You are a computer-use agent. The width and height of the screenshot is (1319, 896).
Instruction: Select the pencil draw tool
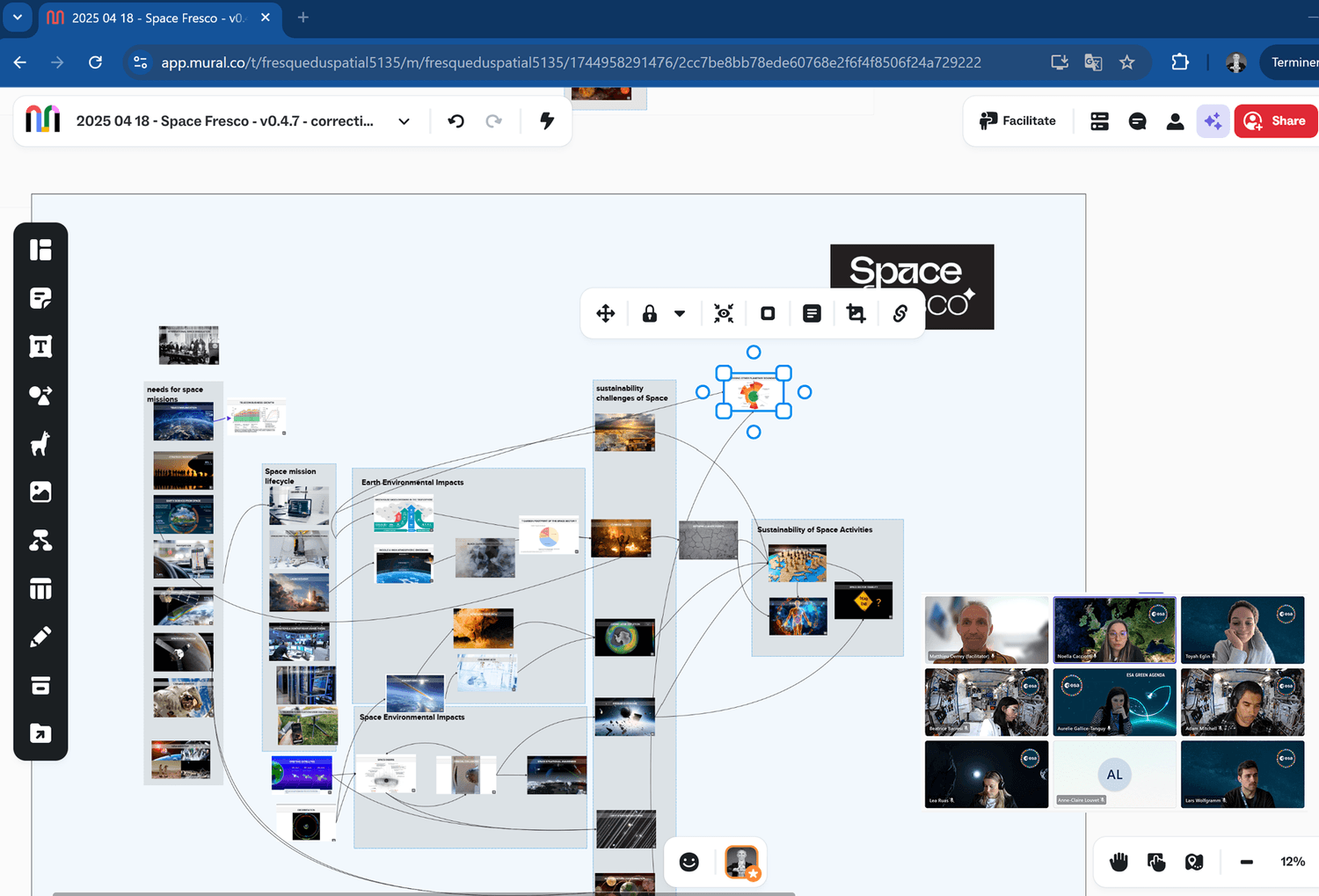40,637
